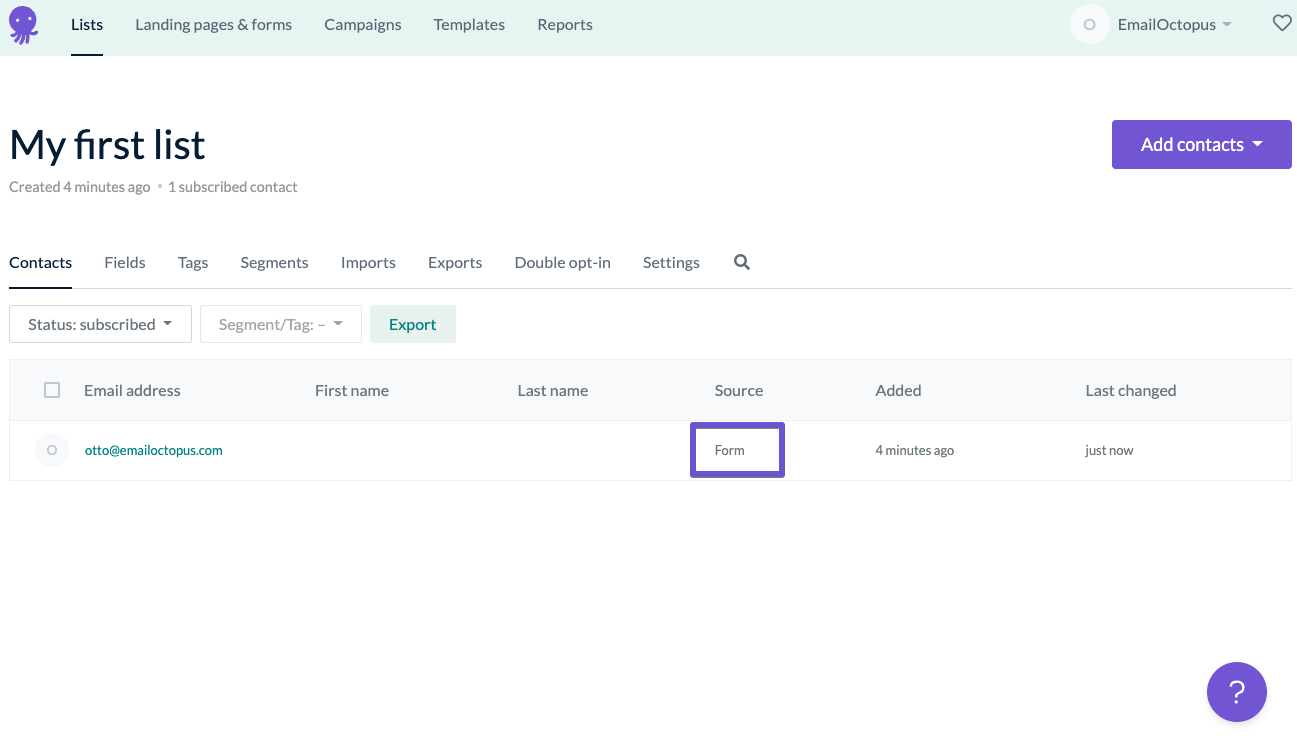Open the contact otto@emailoctopus.com
The height and width of the screenshot is (754, 1297).
153,450
